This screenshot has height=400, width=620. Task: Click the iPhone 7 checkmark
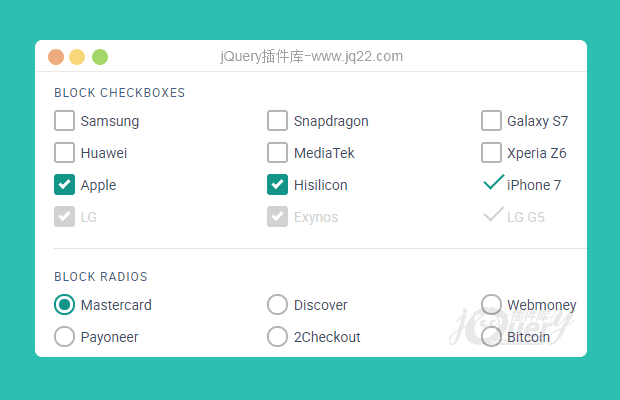click(x=493, y=183)
